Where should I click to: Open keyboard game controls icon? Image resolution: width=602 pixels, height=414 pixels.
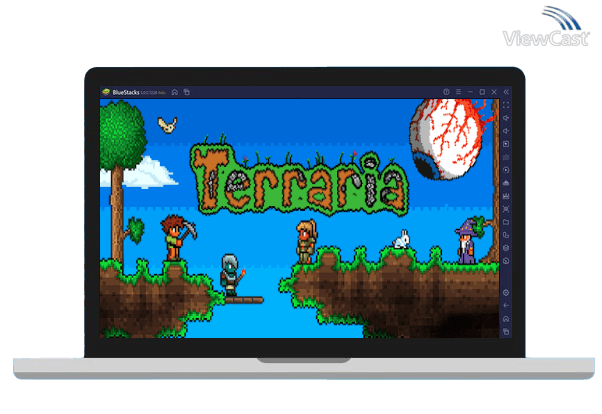(x=506, y=157)
